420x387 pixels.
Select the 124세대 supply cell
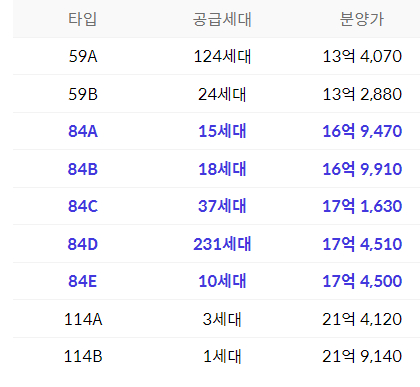[222, 56]
